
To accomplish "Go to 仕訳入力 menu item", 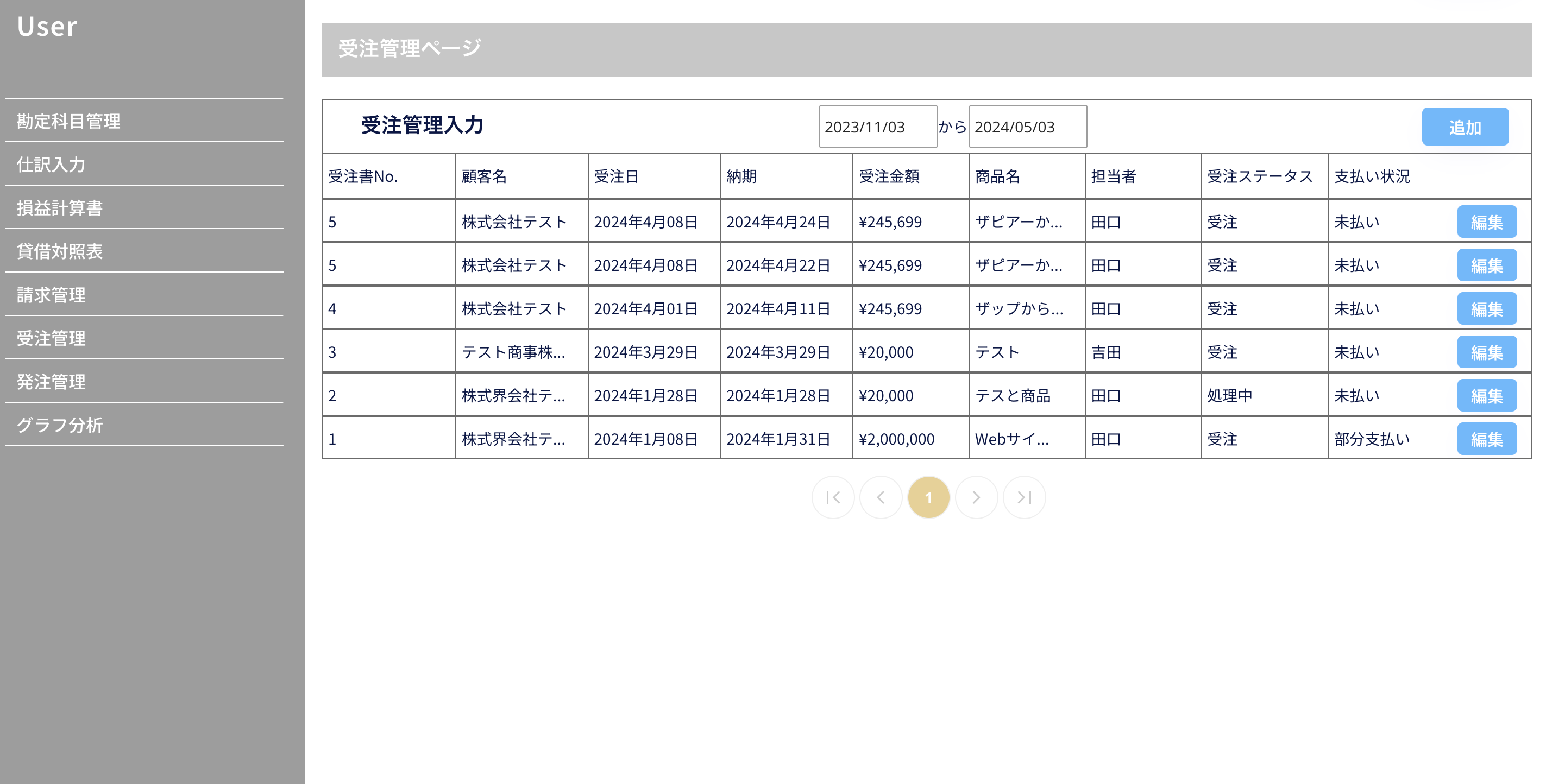I will [51, 165].
